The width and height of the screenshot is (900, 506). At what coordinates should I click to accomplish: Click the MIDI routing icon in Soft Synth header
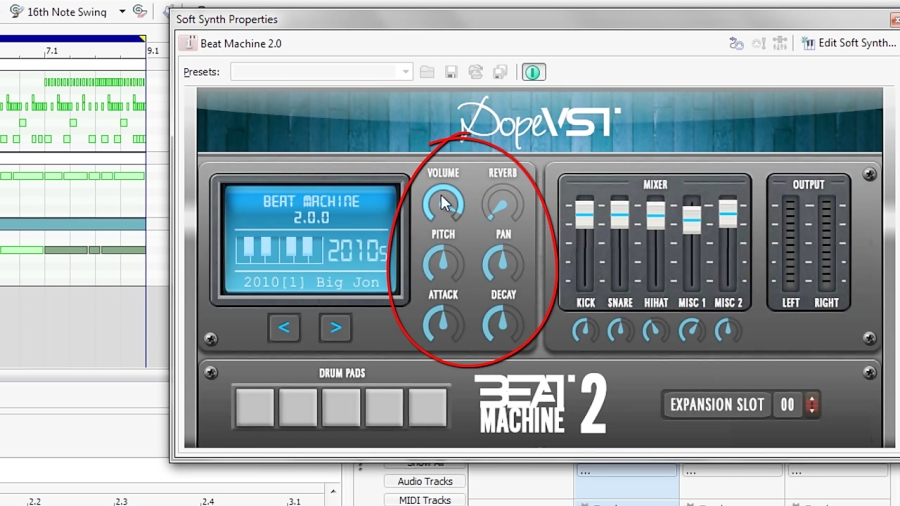(736, 43)
